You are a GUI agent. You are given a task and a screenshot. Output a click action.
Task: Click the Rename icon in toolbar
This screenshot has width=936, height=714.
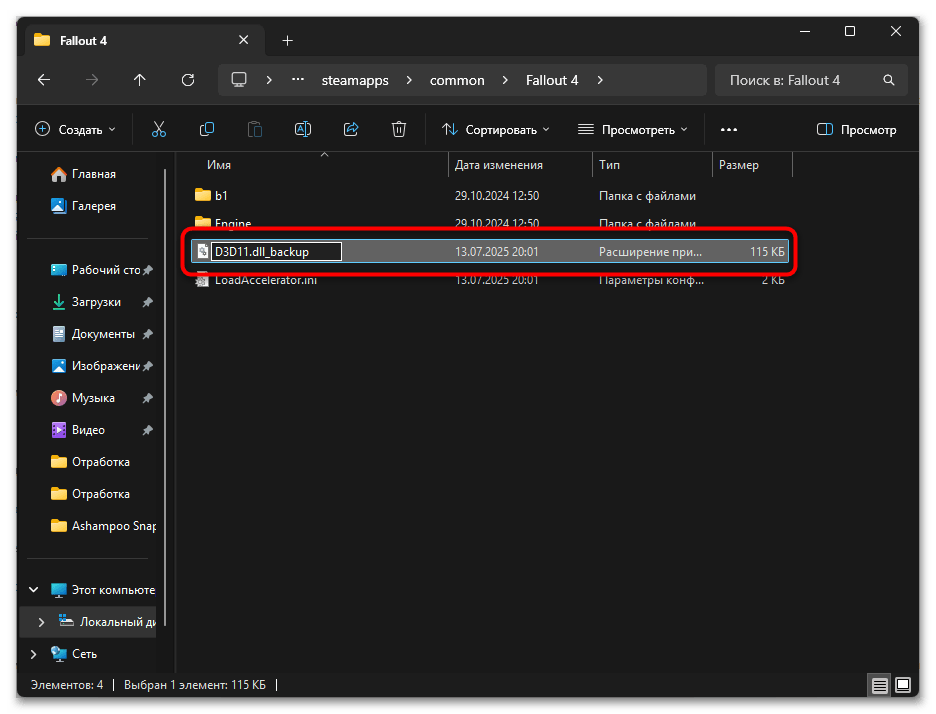303,129
